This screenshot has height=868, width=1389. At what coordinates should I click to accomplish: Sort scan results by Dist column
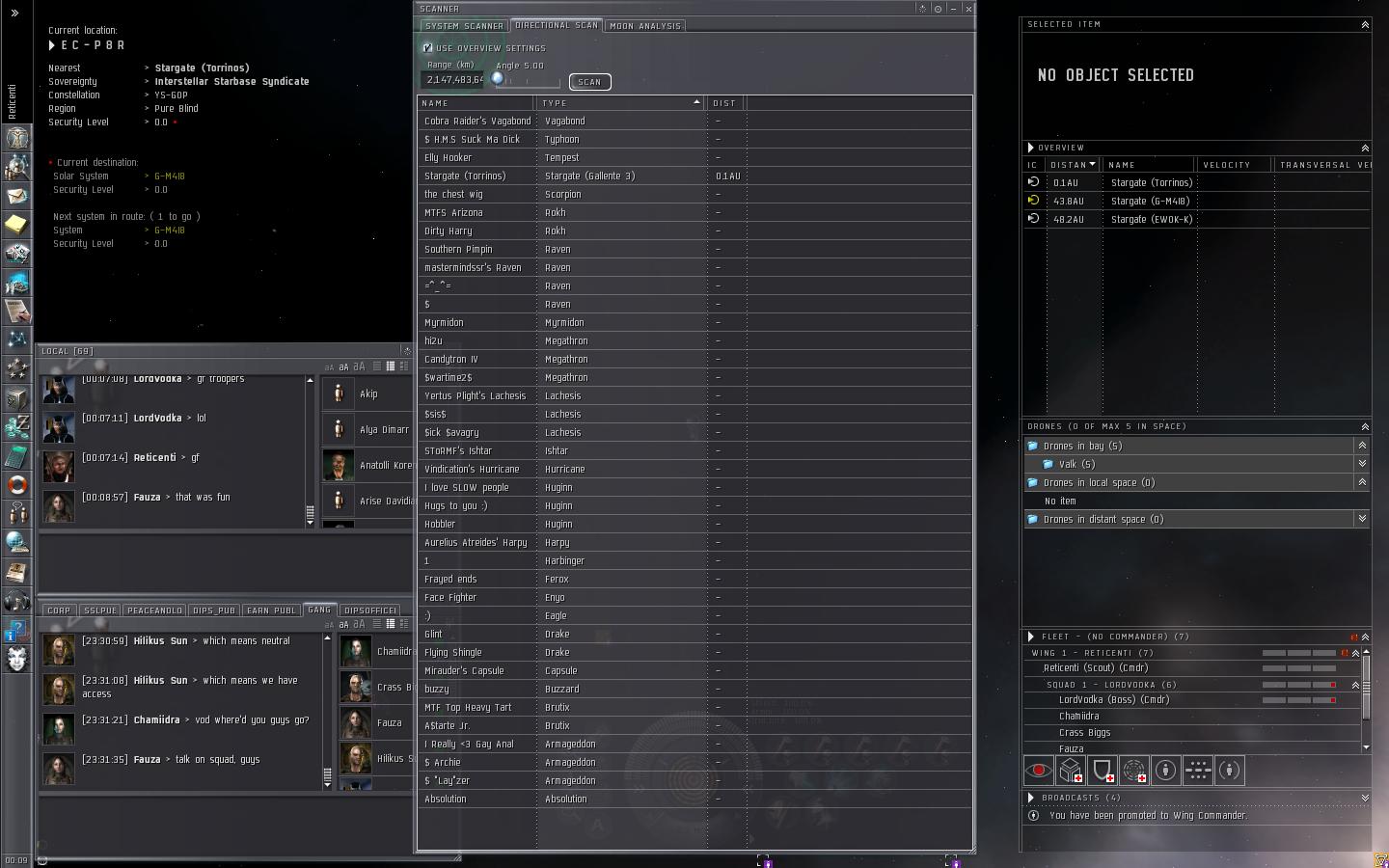click(x=725, y=103)
